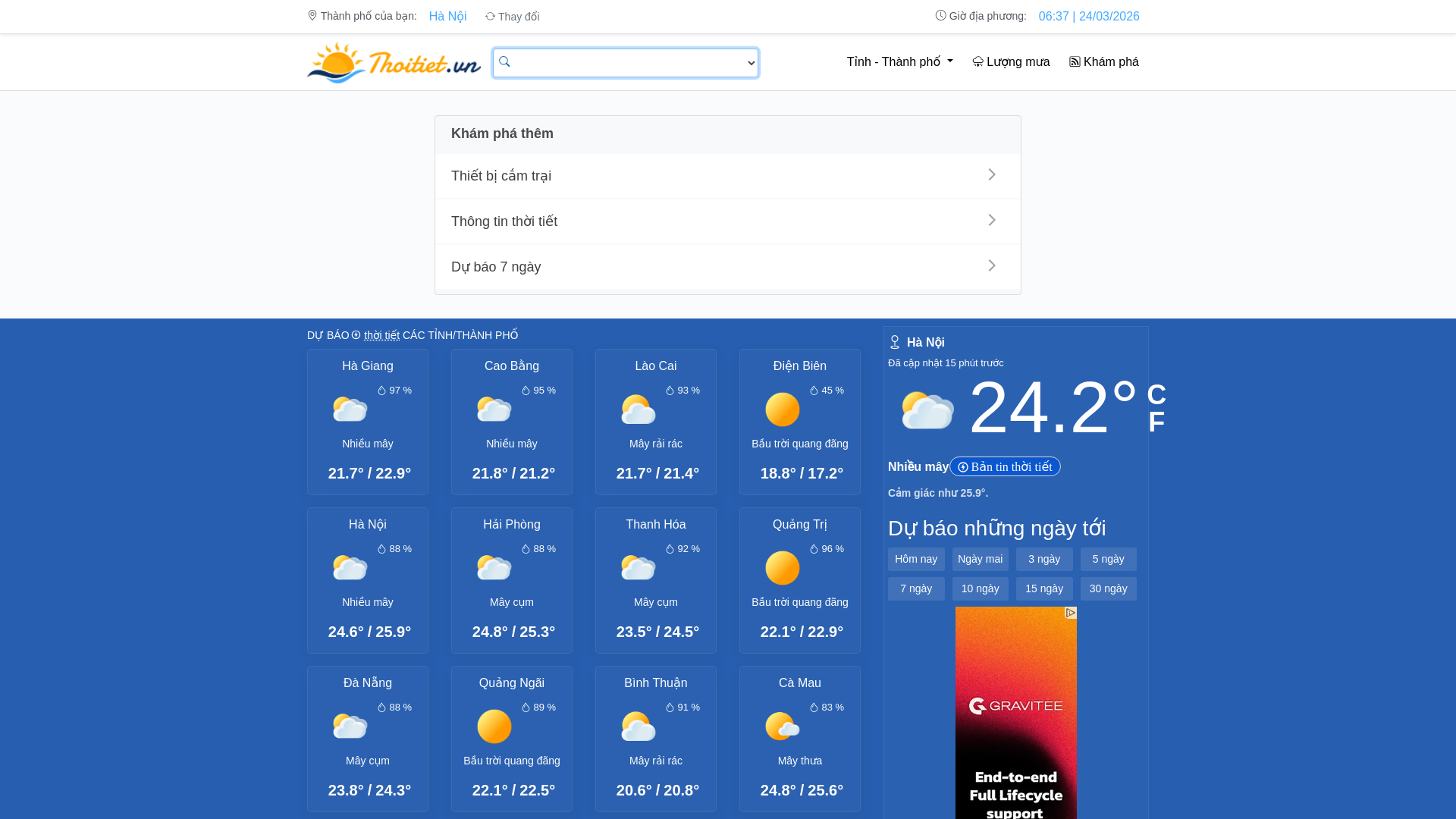Click the Thoitiet.vn logo
The width and height of the screenshot is (1456, 819).
[x=394, y=62]
